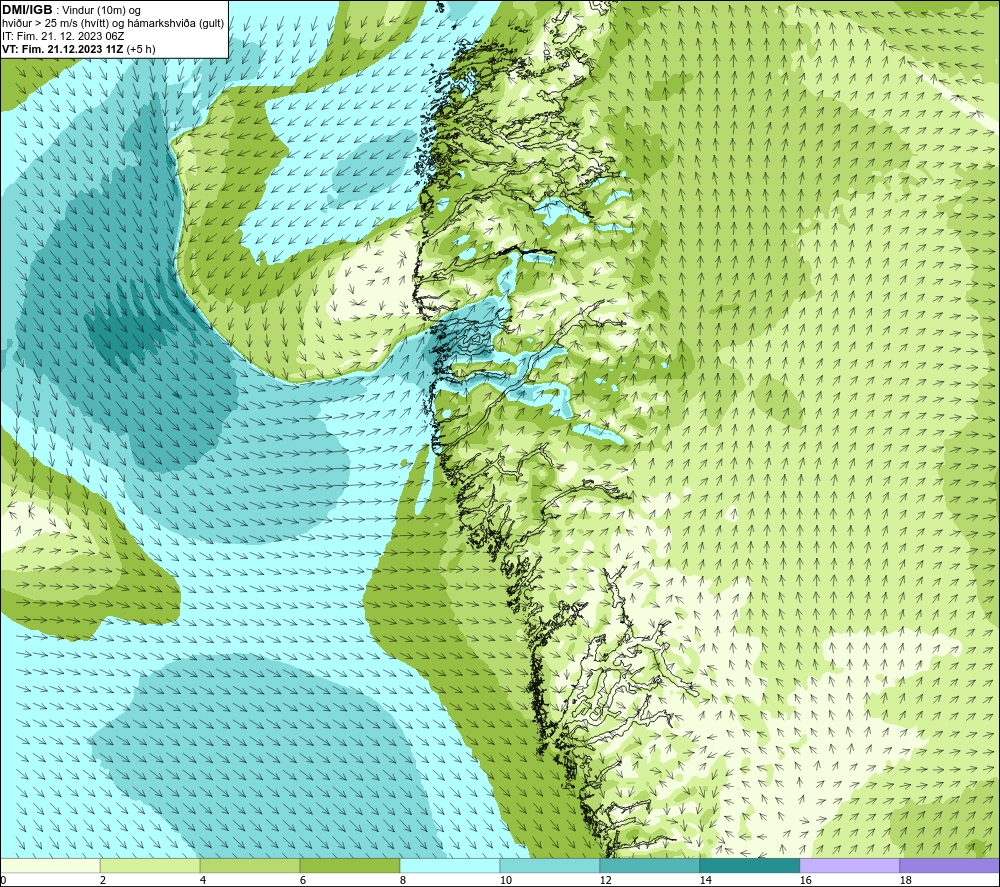The height and width of the screenshot is (887, 1000).
Task: Click the legend scale label '2'
Action: pos(103,880)
